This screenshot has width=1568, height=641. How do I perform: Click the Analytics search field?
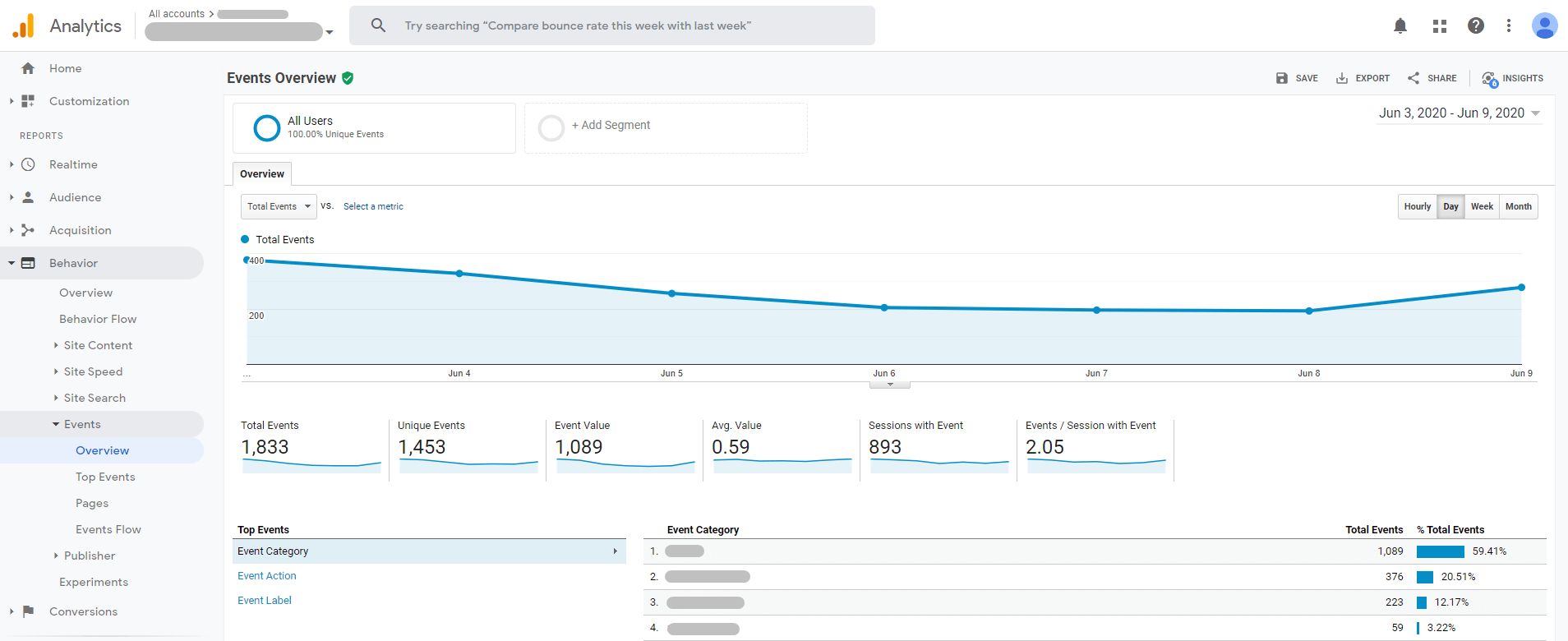coord(612,25)
